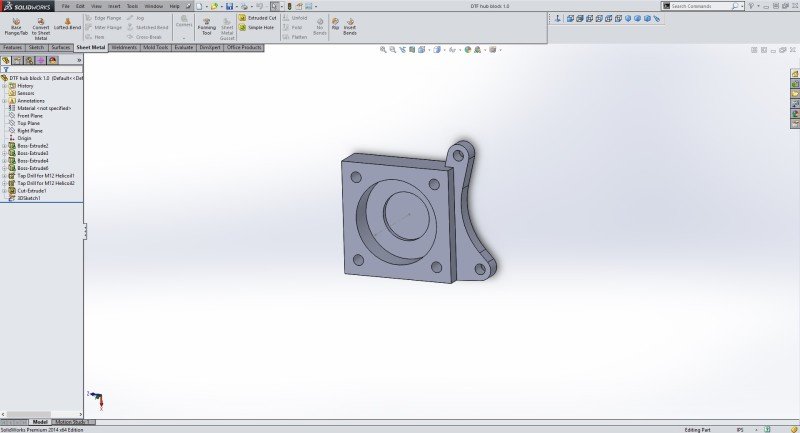The height and width of the screenshot is (433, 800).
Task: Open the Save options dropdown arrow
Action: point(236,7)
